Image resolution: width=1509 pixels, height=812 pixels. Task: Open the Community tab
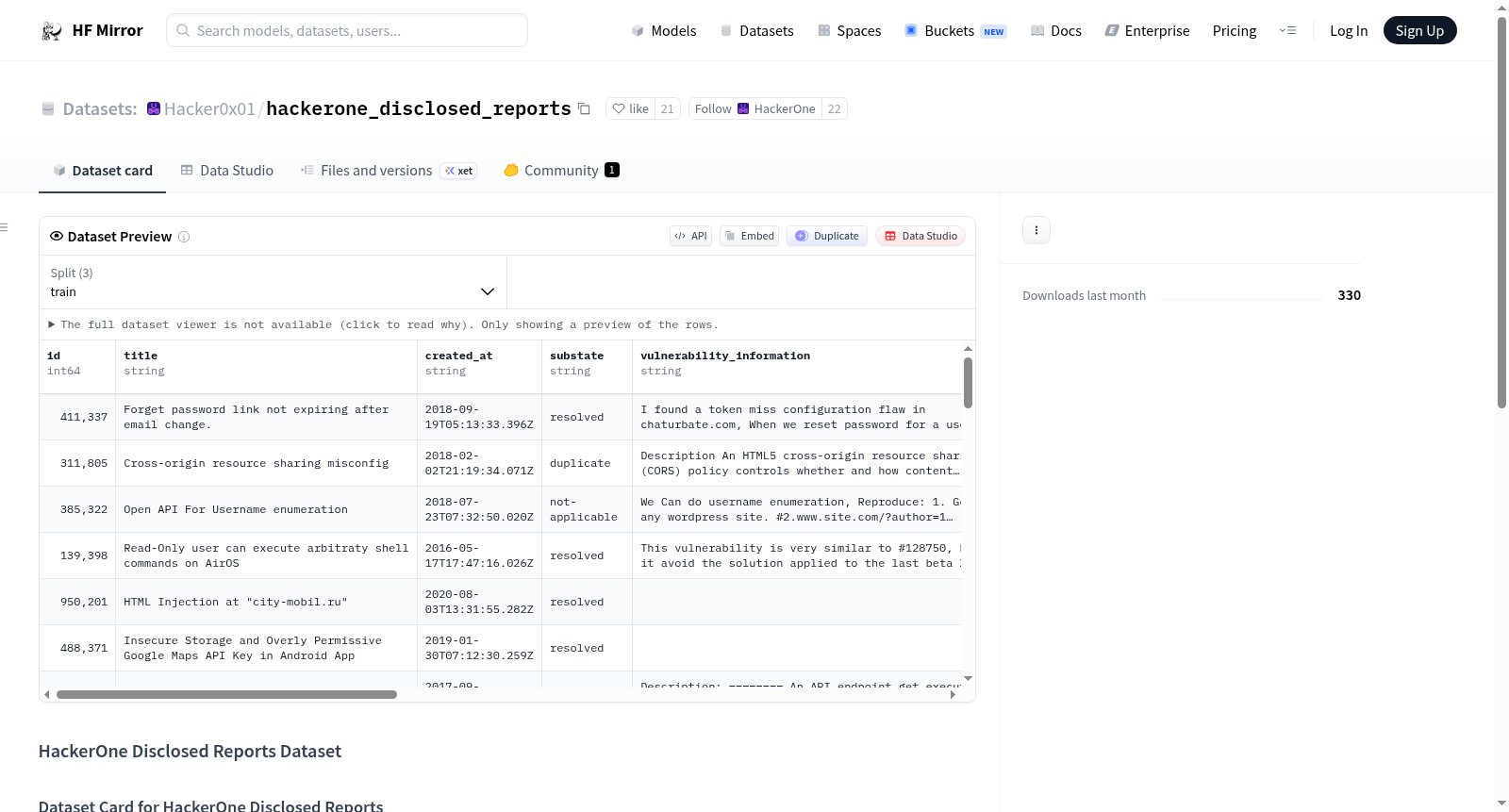point(561,171)
